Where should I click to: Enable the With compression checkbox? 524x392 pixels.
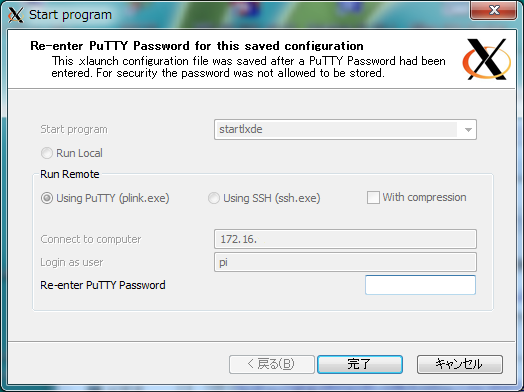tap(373, 197)
